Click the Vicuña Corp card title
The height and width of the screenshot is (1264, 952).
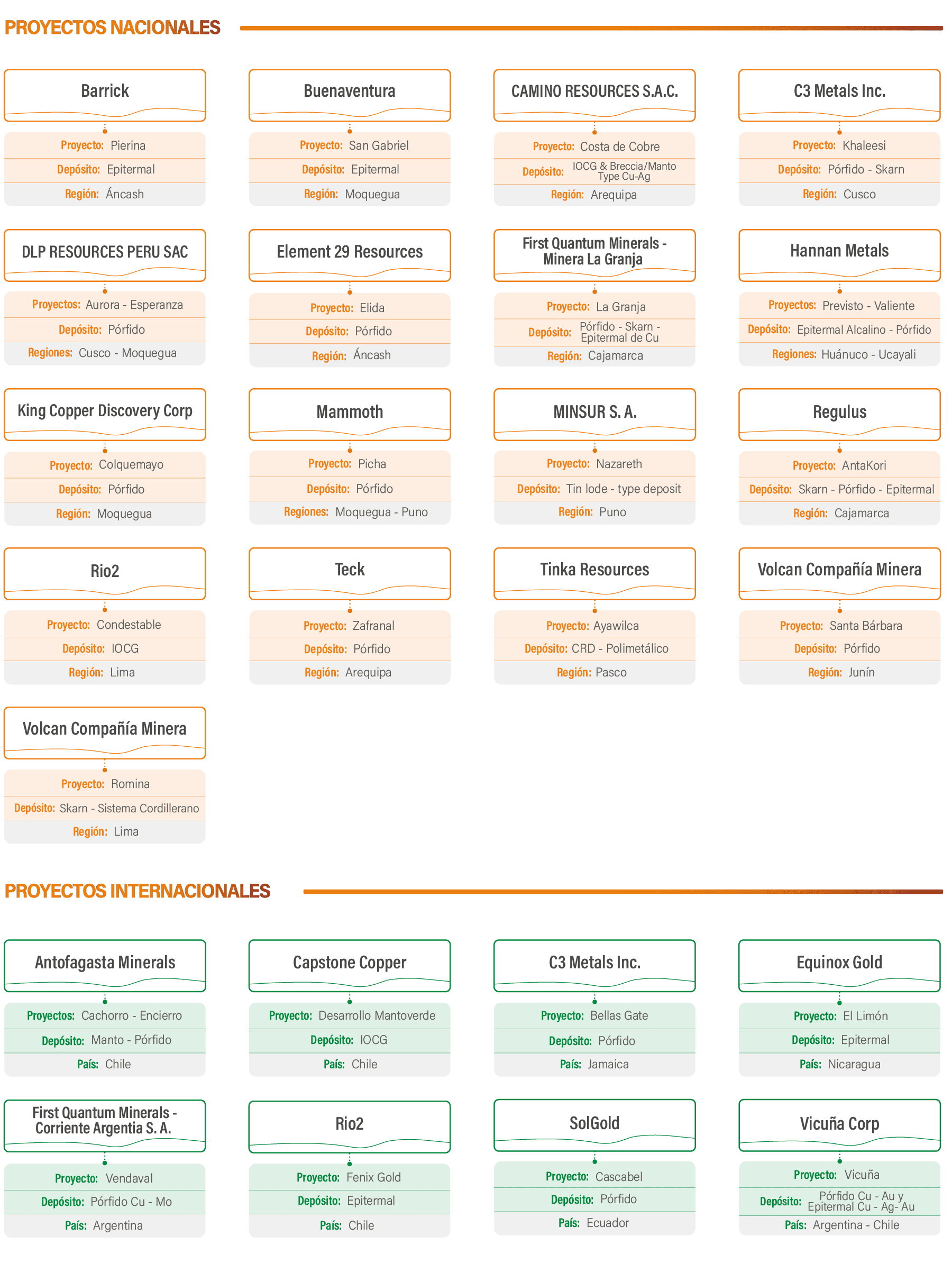click(x=839, y=1123)
